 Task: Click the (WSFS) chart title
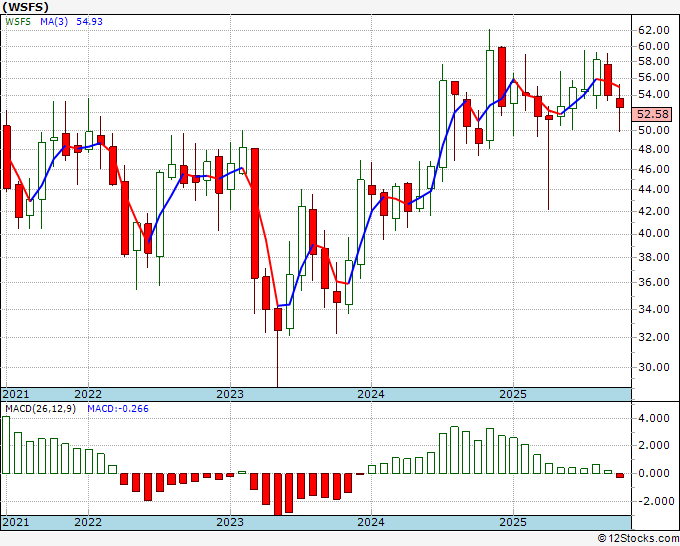(26, 7)
